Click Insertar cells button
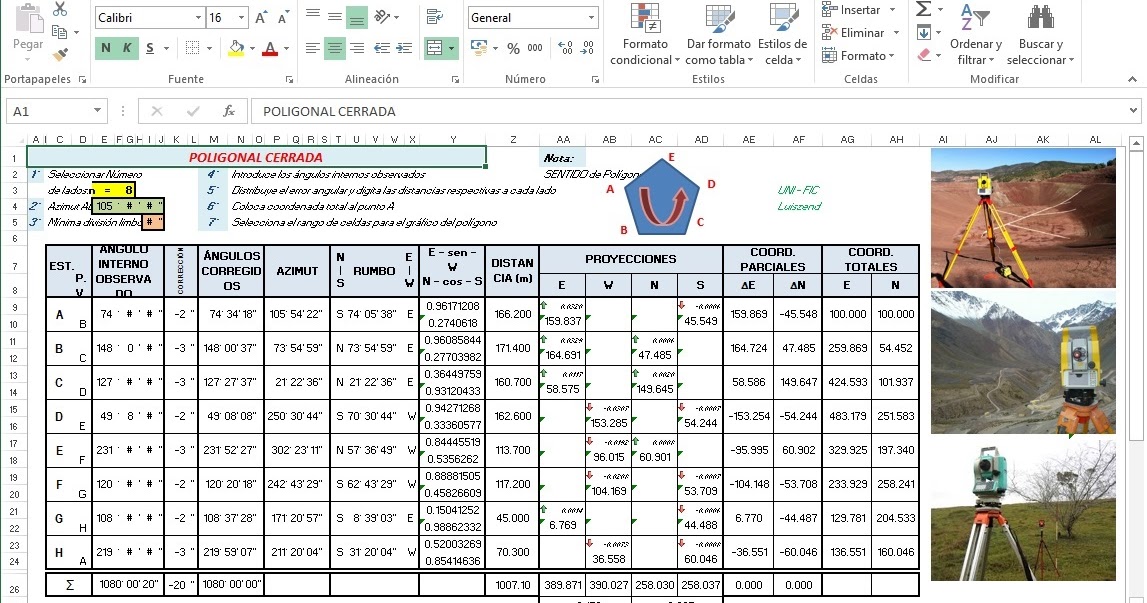This screenshot has height=603, width=1147. (x=859, y=10)
